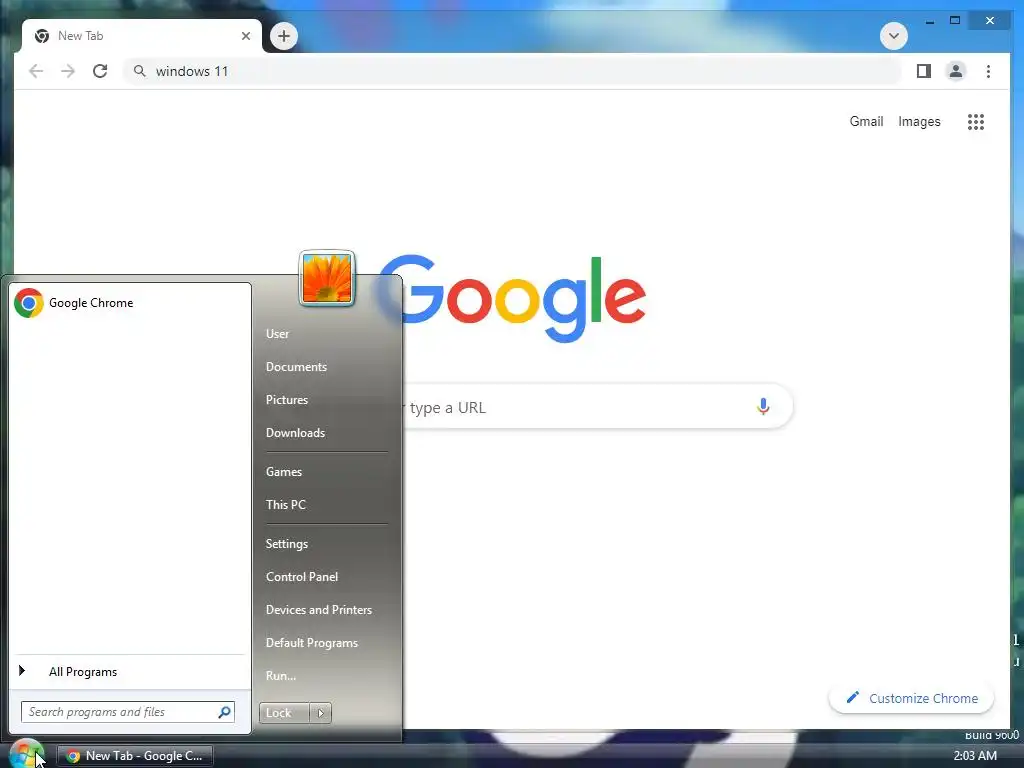Viewport: 1024px width, 768px height.
Task: Toggle the Chrome side panel icon
Action: 923,71
